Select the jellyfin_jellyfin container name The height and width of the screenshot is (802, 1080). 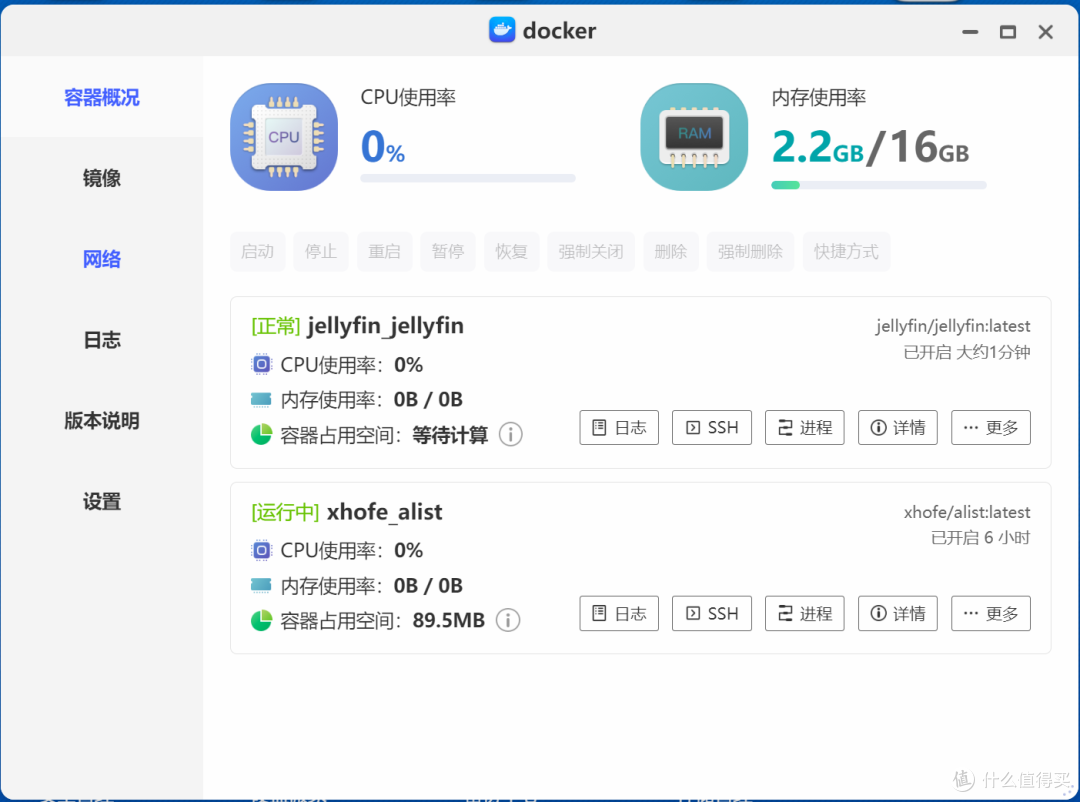coord(386,326)
